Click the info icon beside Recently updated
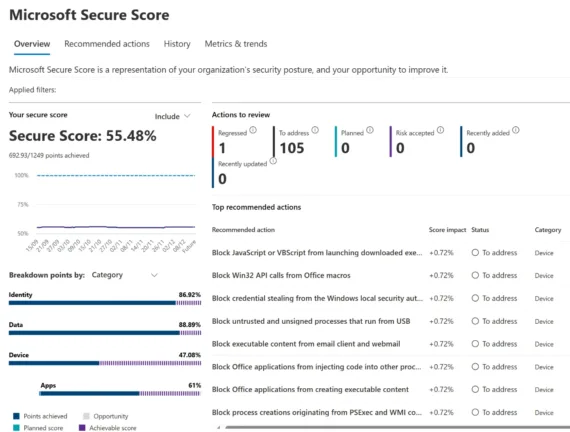This screenshot has width=570, height=432. tap(273, 161)
